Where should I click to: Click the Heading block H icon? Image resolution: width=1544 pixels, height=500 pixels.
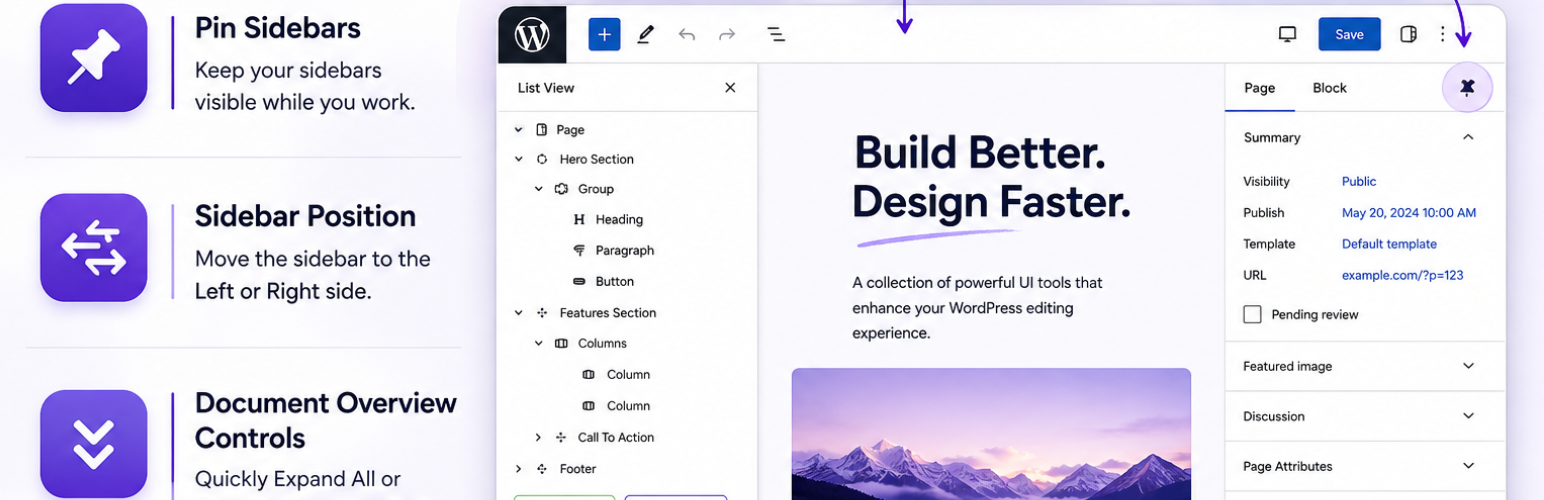point(579,220)
